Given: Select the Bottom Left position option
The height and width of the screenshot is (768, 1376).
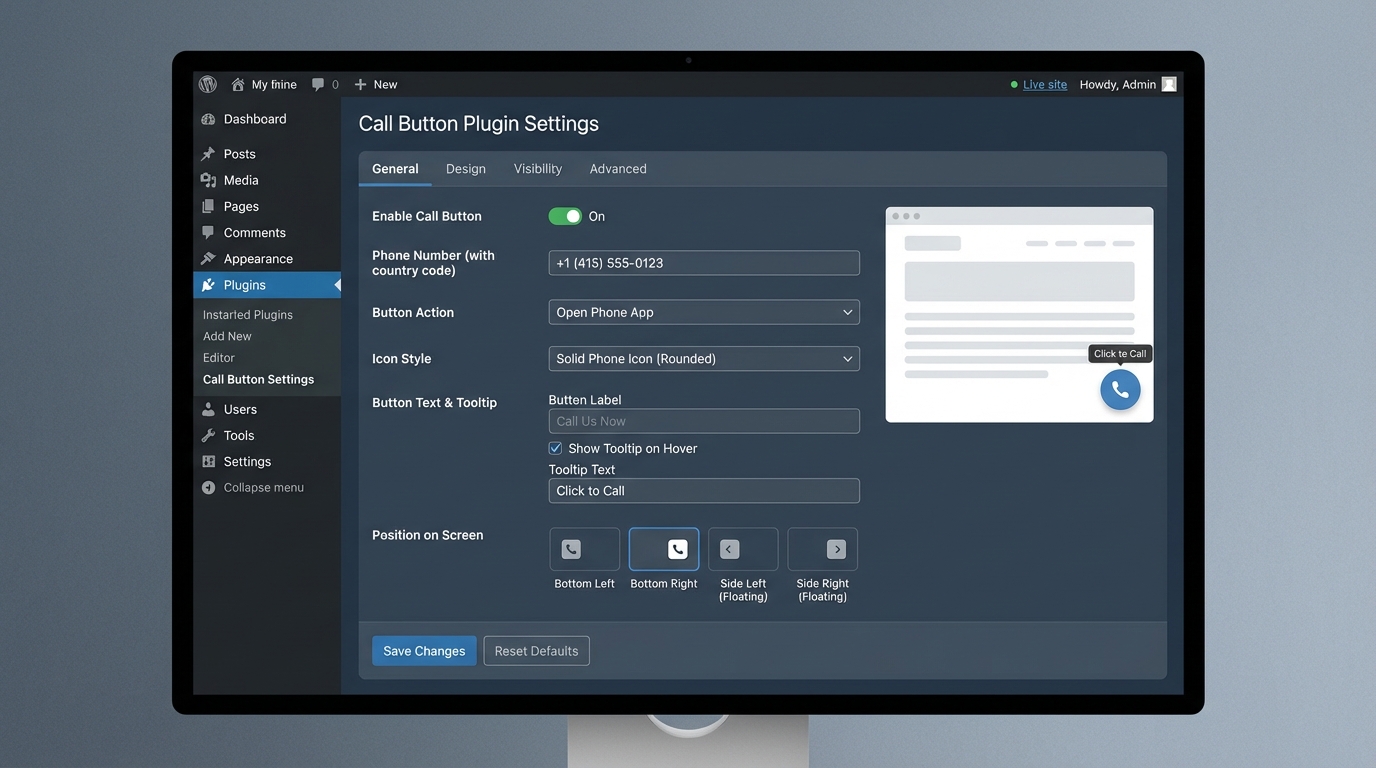Looking at the screenshot, I should pyautogui.click(x=584, y=549).
